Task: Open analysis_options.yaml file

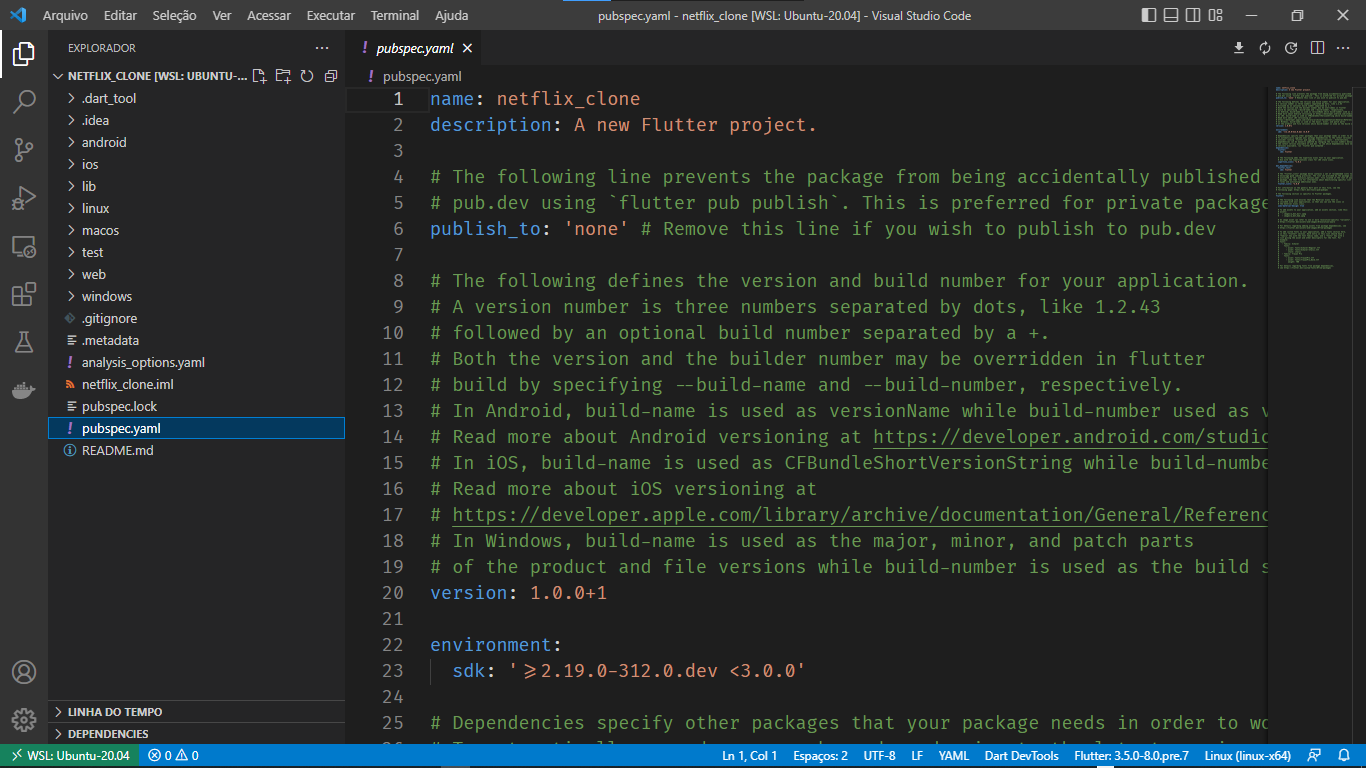Action: coord(196,363)
